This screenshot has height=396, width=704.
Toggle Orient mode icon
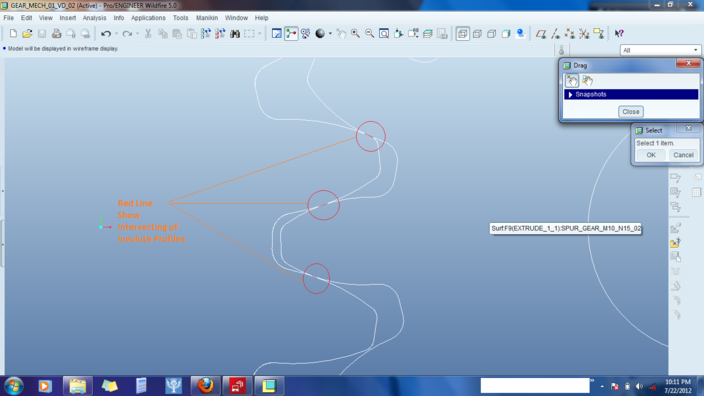[306, 34]
